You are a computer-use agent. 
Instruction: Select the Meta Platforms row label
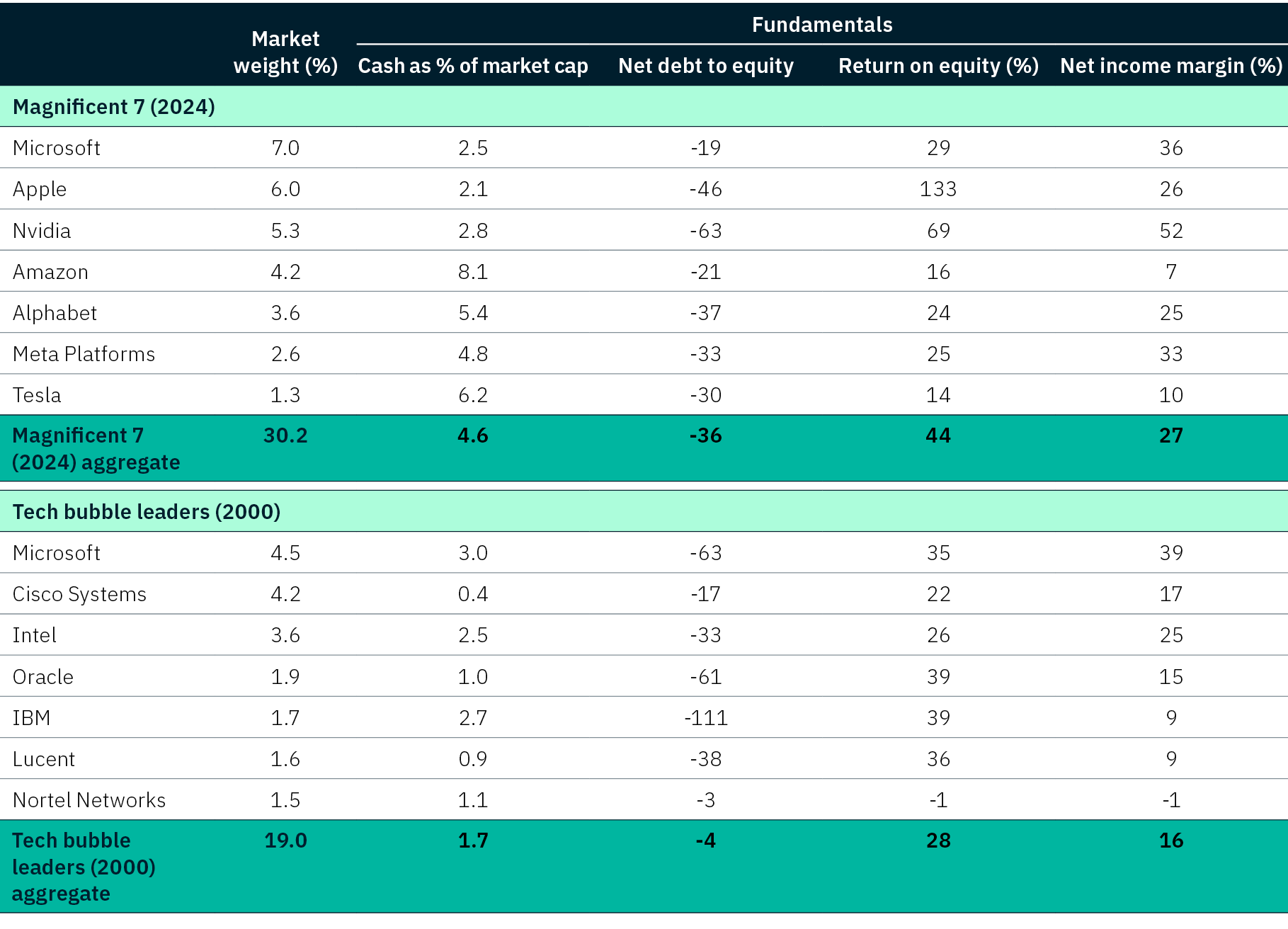point(84,354)
